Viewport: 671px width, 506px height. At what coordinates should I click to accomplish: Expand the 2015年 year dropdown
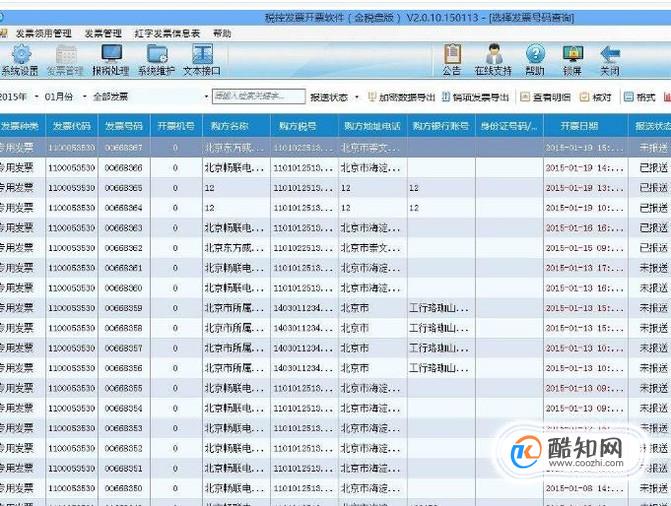point(37,97)
